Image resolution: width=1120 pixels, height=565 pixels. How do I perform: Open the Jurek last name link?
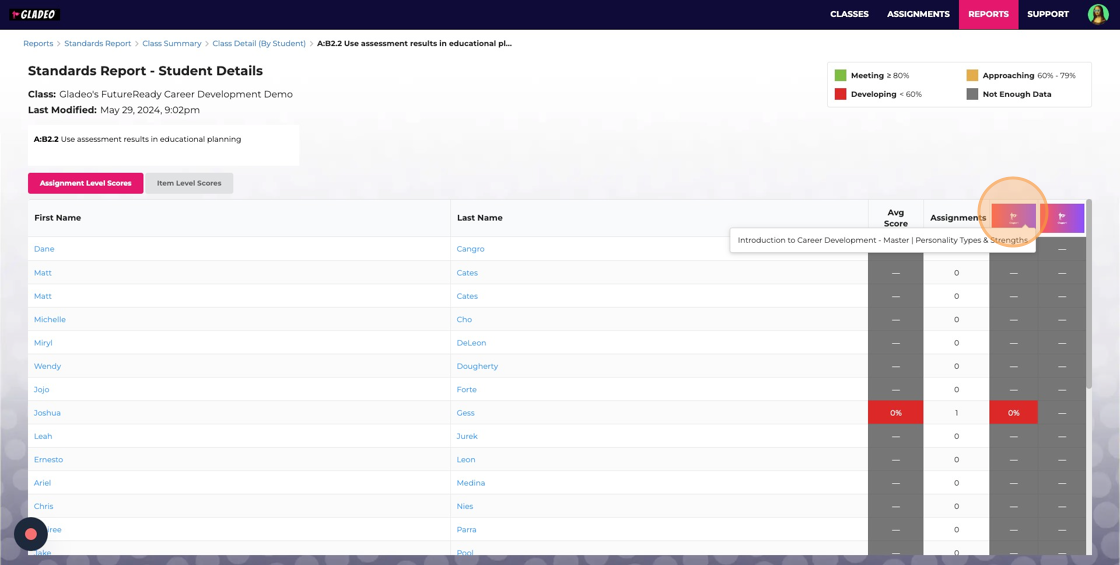(x=467, y=436)
